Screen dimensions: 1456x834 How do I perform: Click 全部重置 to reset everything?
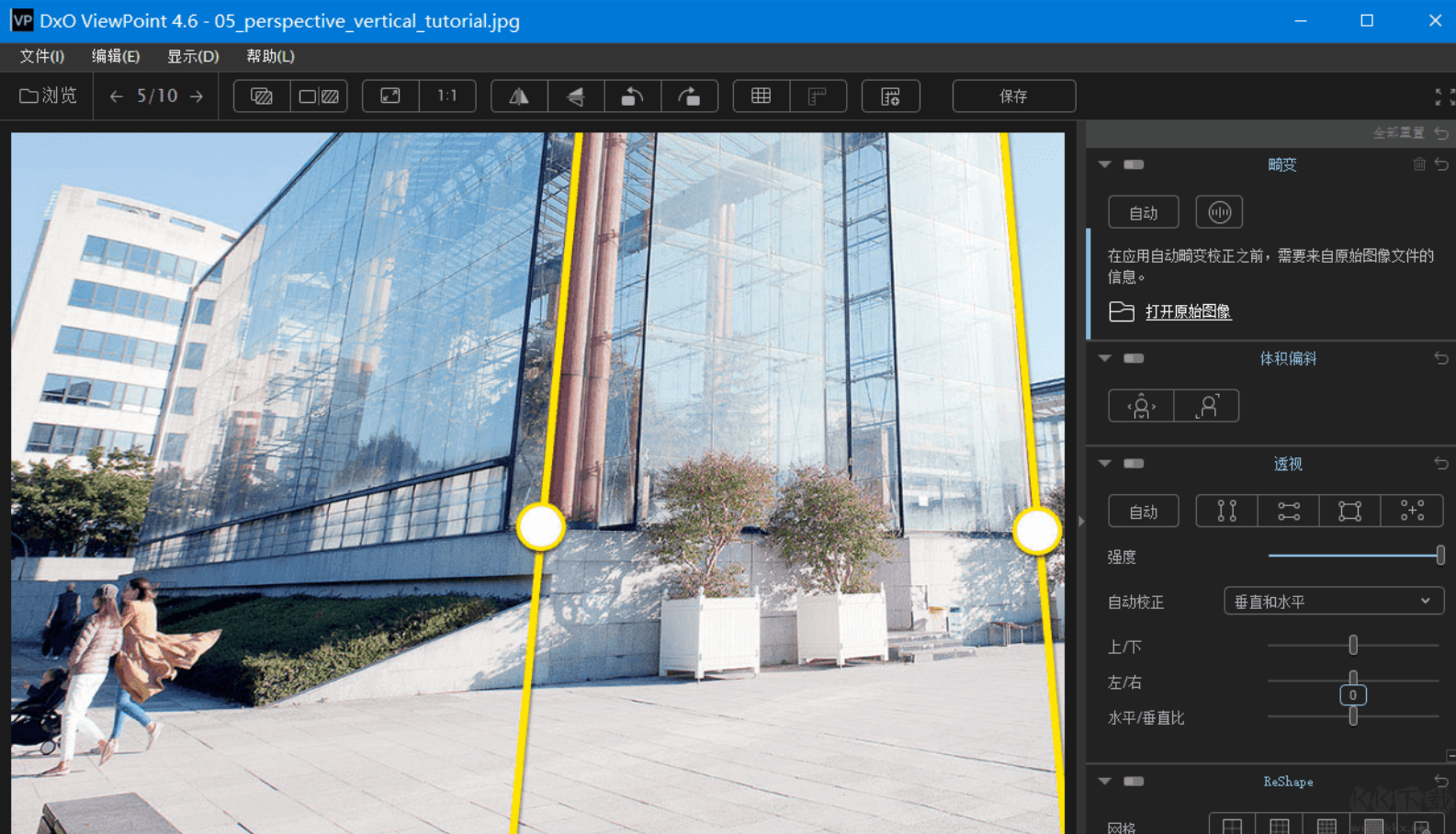click(x=1398, y=133)
